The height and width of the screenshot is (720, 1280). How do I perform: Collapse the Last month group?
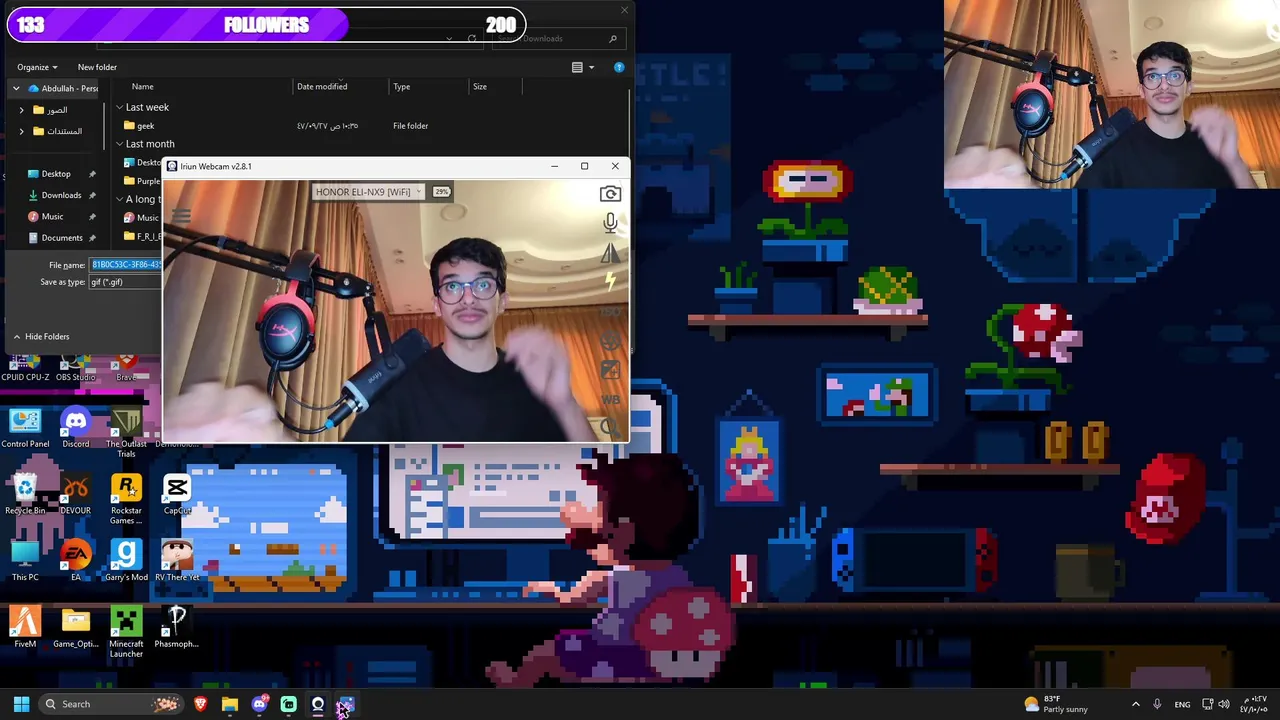119,144
